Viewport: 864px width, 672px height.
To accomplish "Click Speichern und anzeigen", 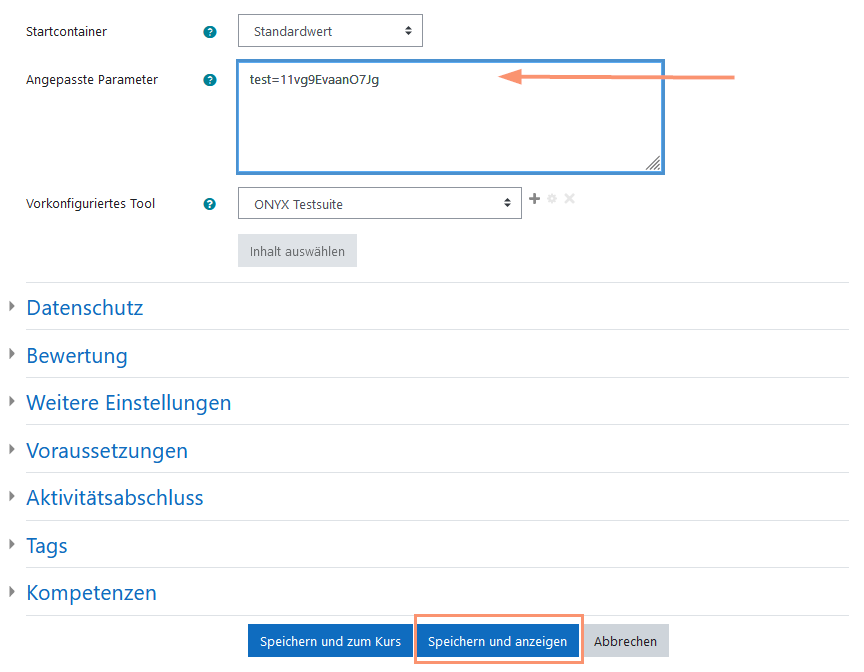I will coord(498,640).
